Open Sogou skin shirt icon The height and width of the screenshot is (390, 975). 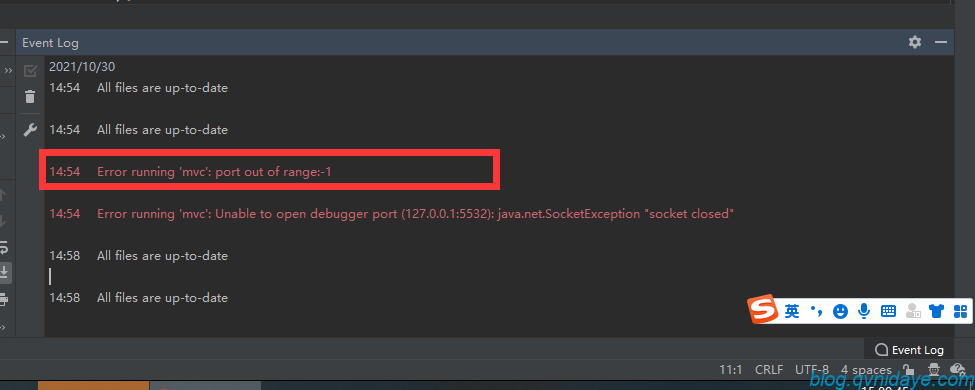pyautogui.click(x=936, y=311)
